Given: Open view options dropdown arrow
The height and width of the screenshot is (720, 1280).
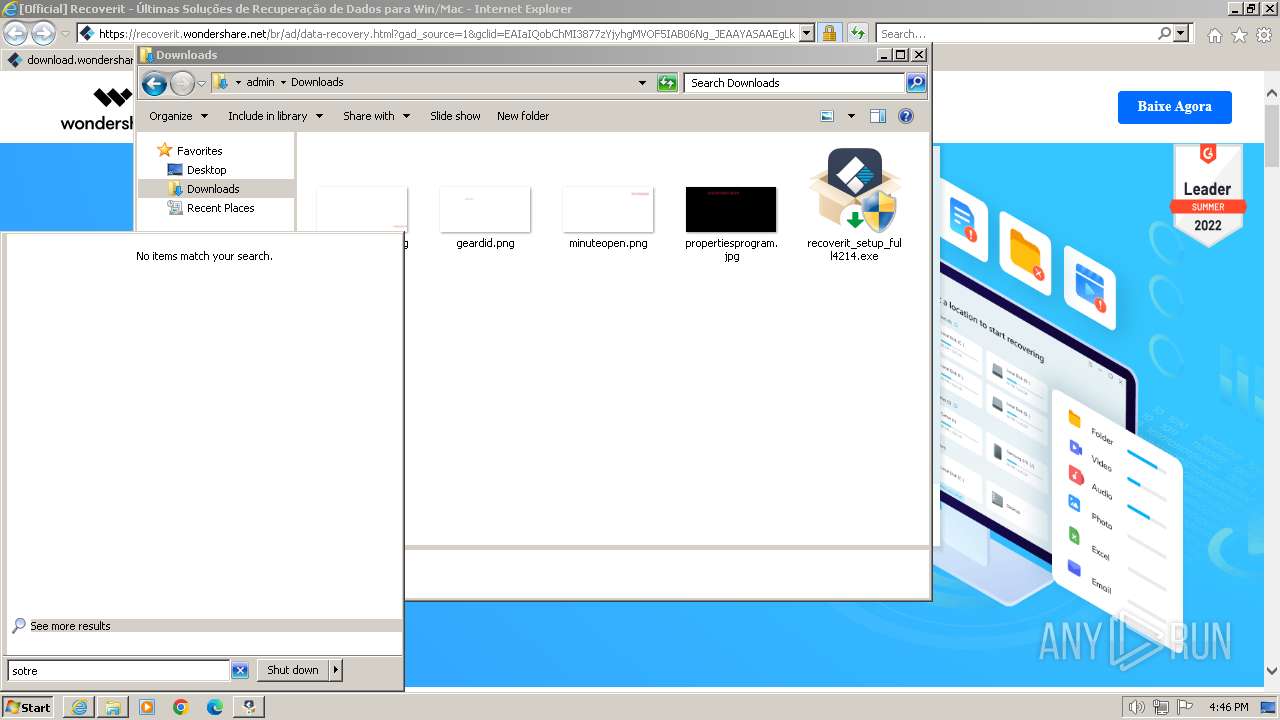Looking at the screenshot, I should (x=851, y=116).
